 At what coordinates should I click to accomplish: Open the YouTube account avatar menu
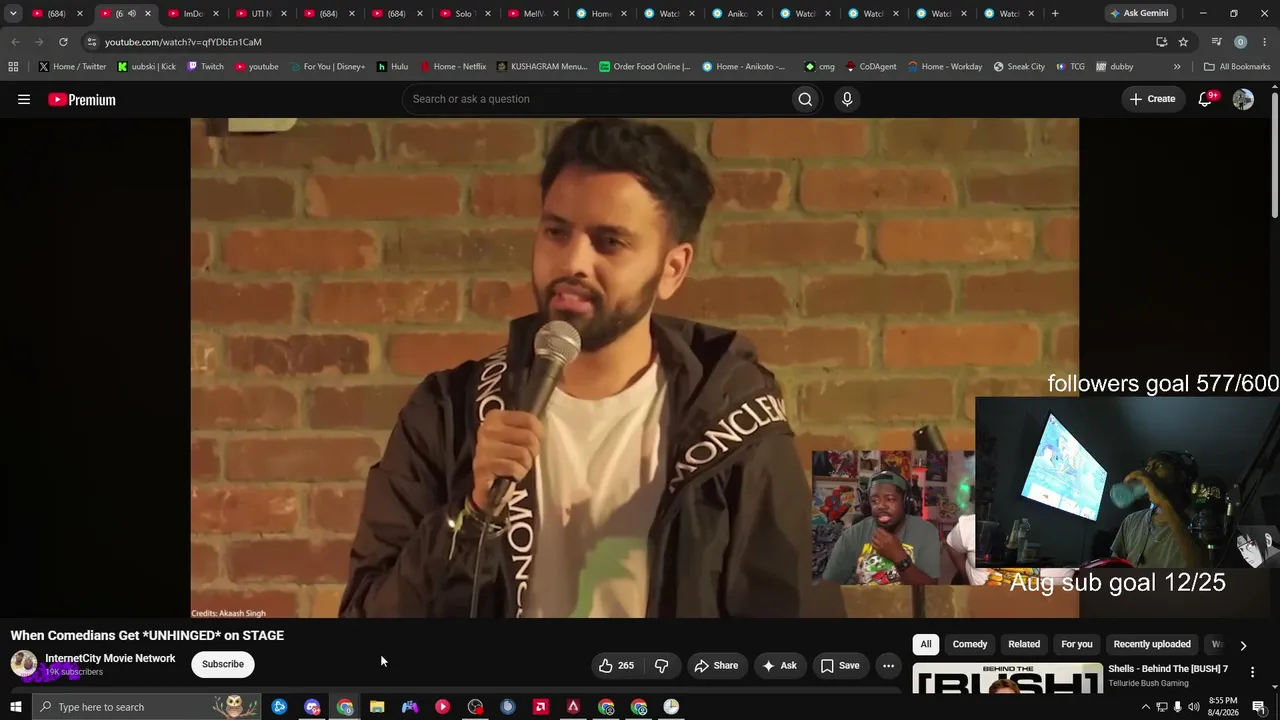click(1243, 99)
